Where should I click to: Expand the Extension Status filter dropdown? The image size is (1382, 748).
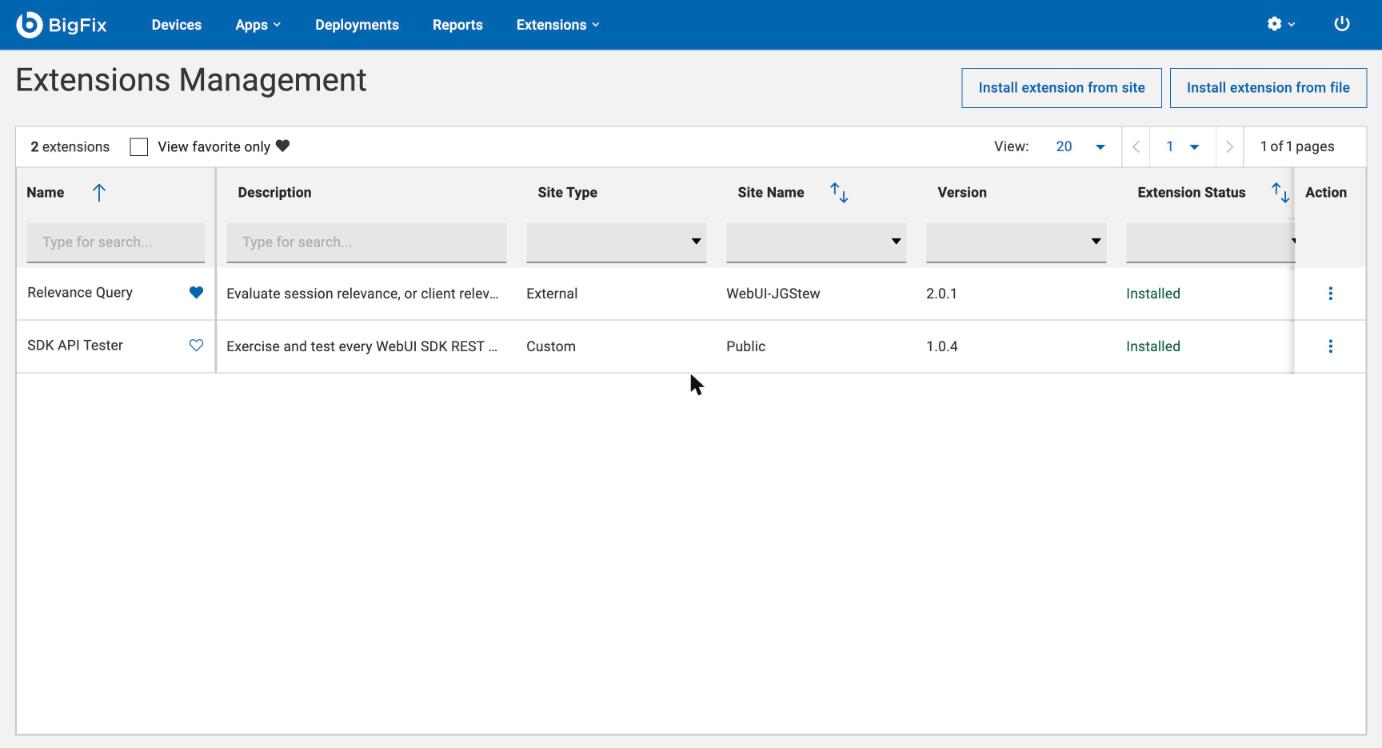coord(1210,242)
